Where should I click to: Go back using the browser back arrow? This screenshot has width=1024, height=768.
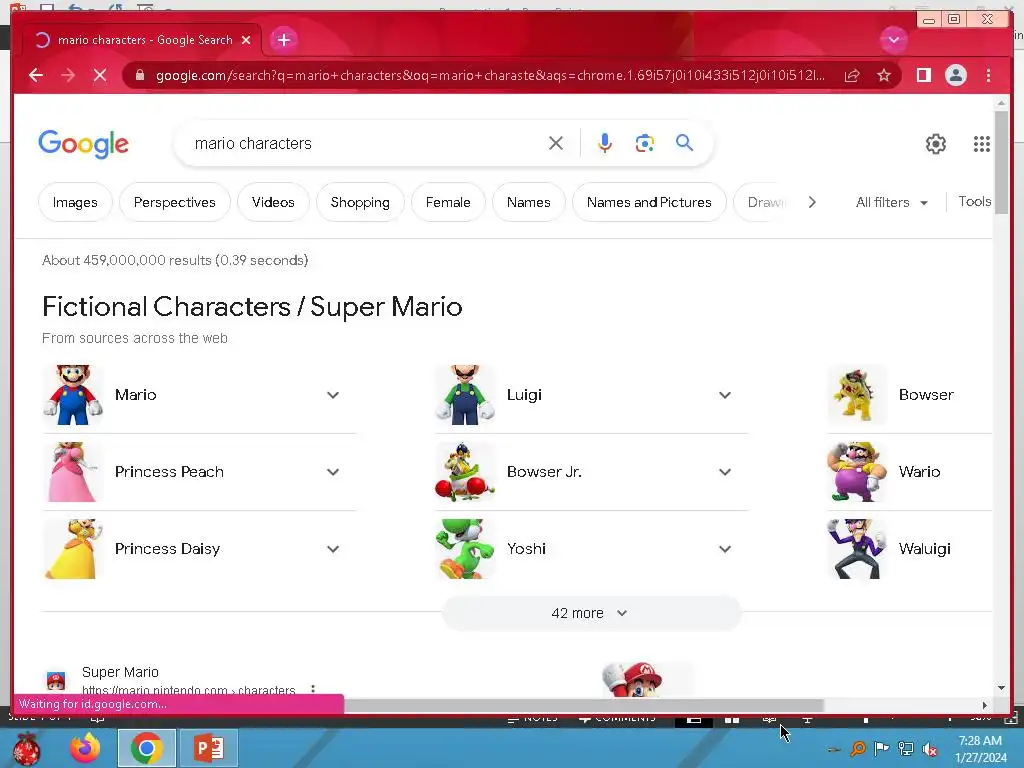pyautogui.click(x=36, y=75)
